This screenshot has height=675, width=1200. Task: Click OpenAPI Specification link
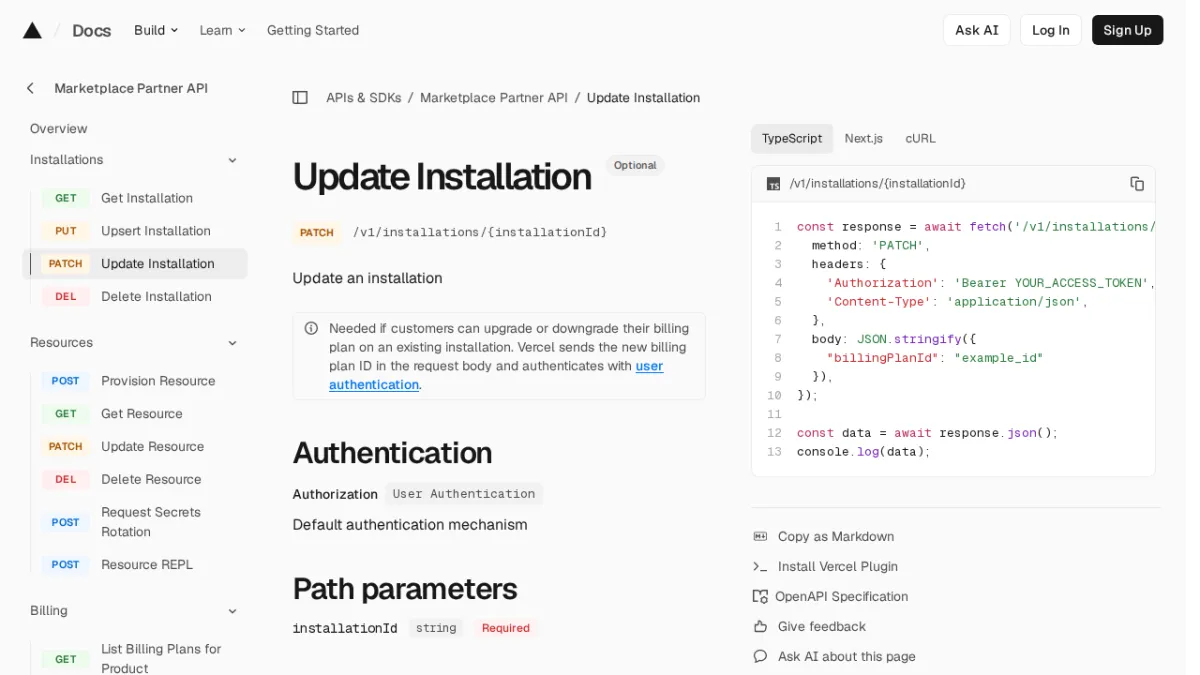click(x=842, y=596)
